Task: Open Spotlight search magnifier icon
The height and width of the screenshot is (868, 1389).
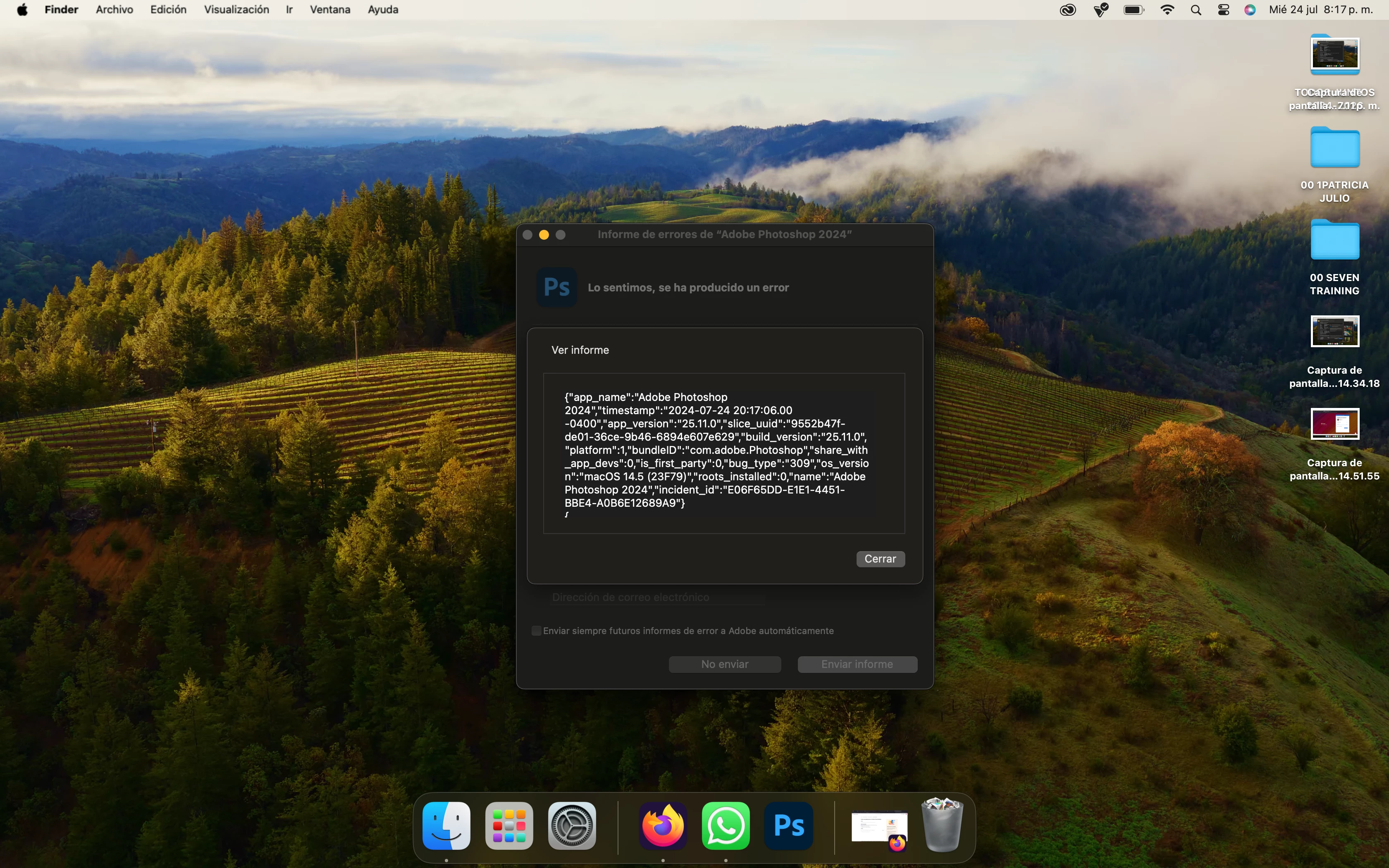Action: (x=1196, y=10)
